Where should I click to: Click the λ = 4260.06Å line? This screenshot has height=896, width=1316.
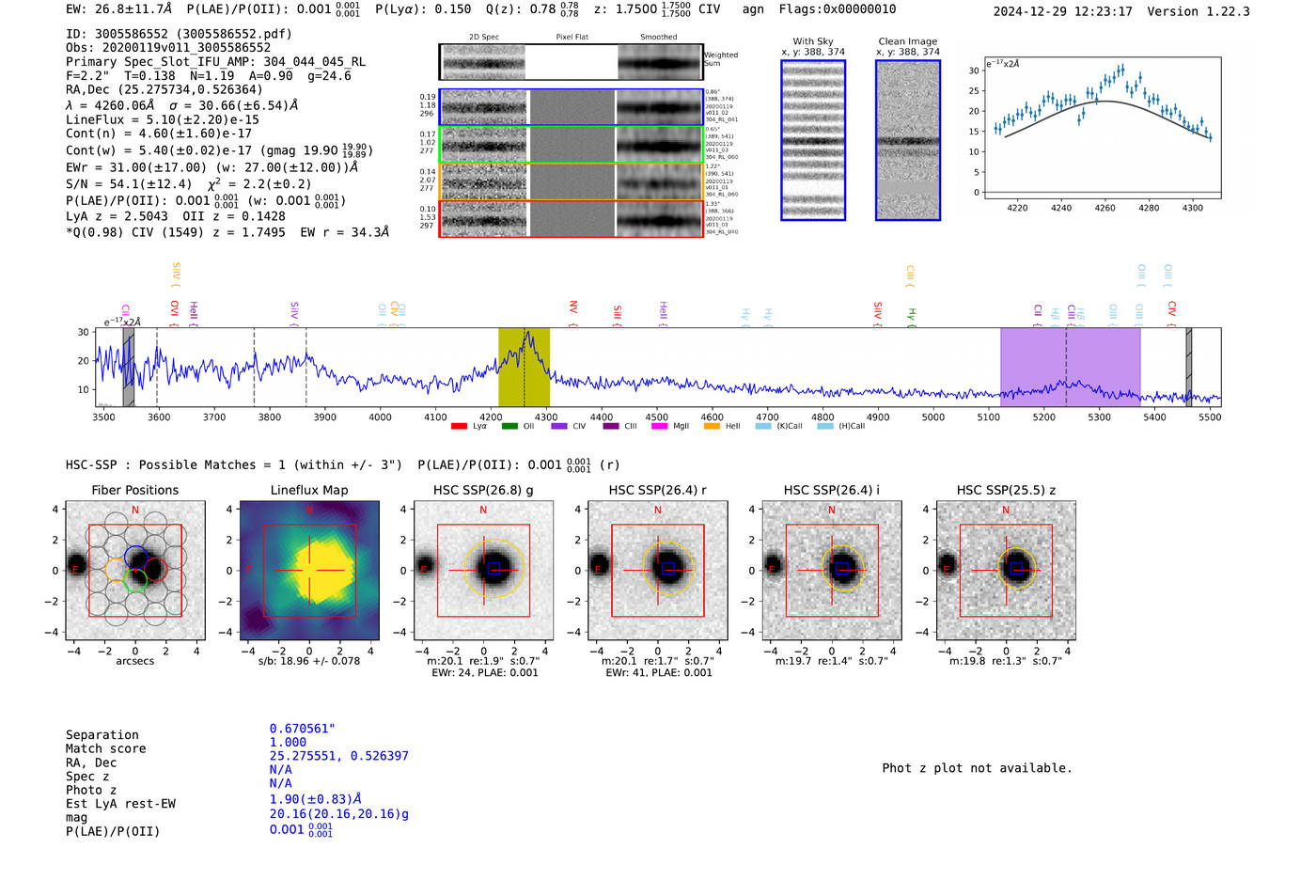tap(181, 105)
